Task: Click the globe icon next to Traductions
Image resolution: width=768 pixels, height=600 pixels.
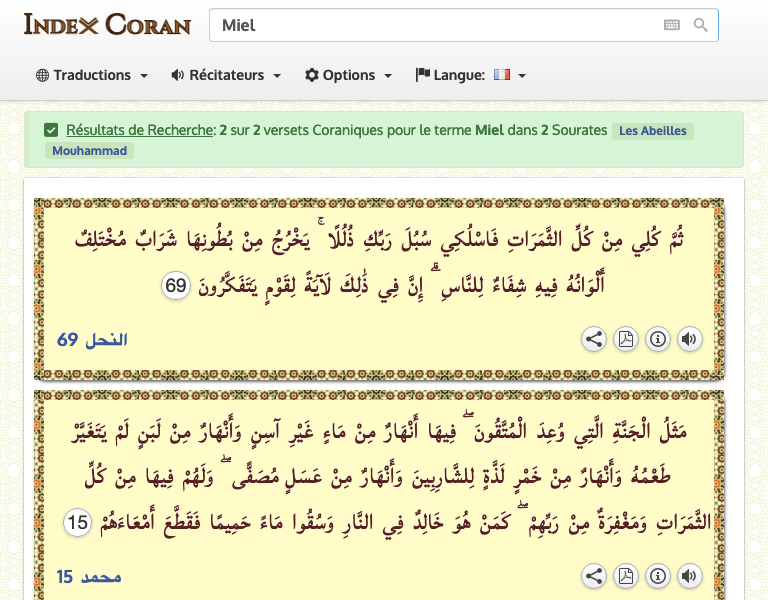Action: pos(43,75)
